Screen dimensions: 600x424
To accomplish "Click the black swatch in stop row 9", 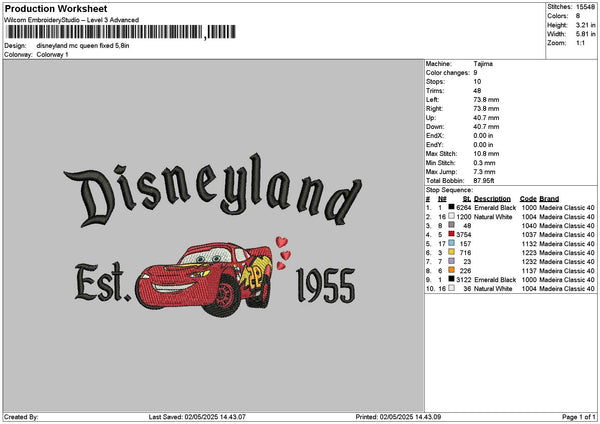I will point(452,279).
